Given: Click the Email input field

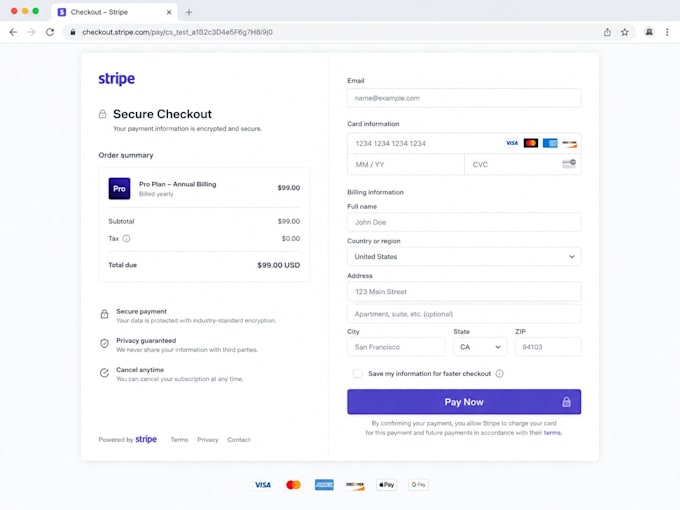Looking at the screenshot, I should tap(464, 98).
